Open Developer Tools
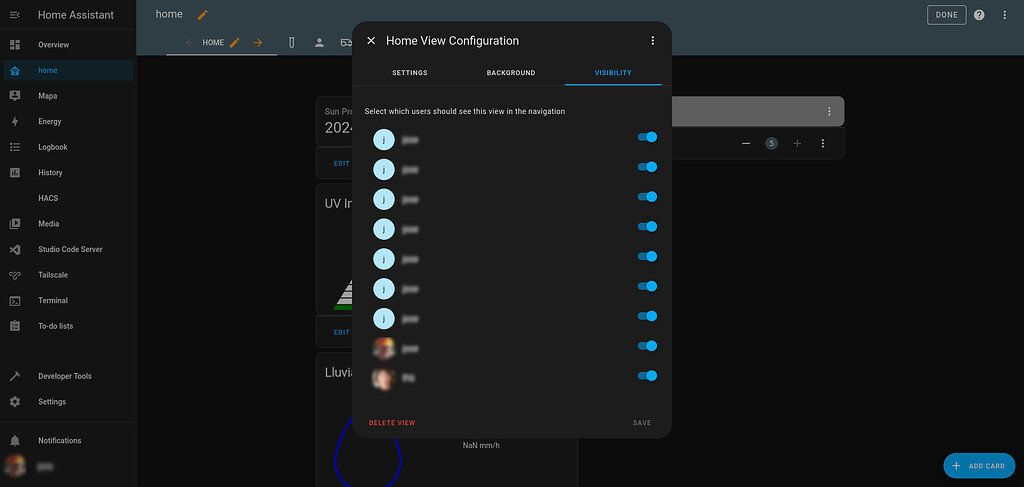Screen dimensions: 1024x487 click(68, 376)
